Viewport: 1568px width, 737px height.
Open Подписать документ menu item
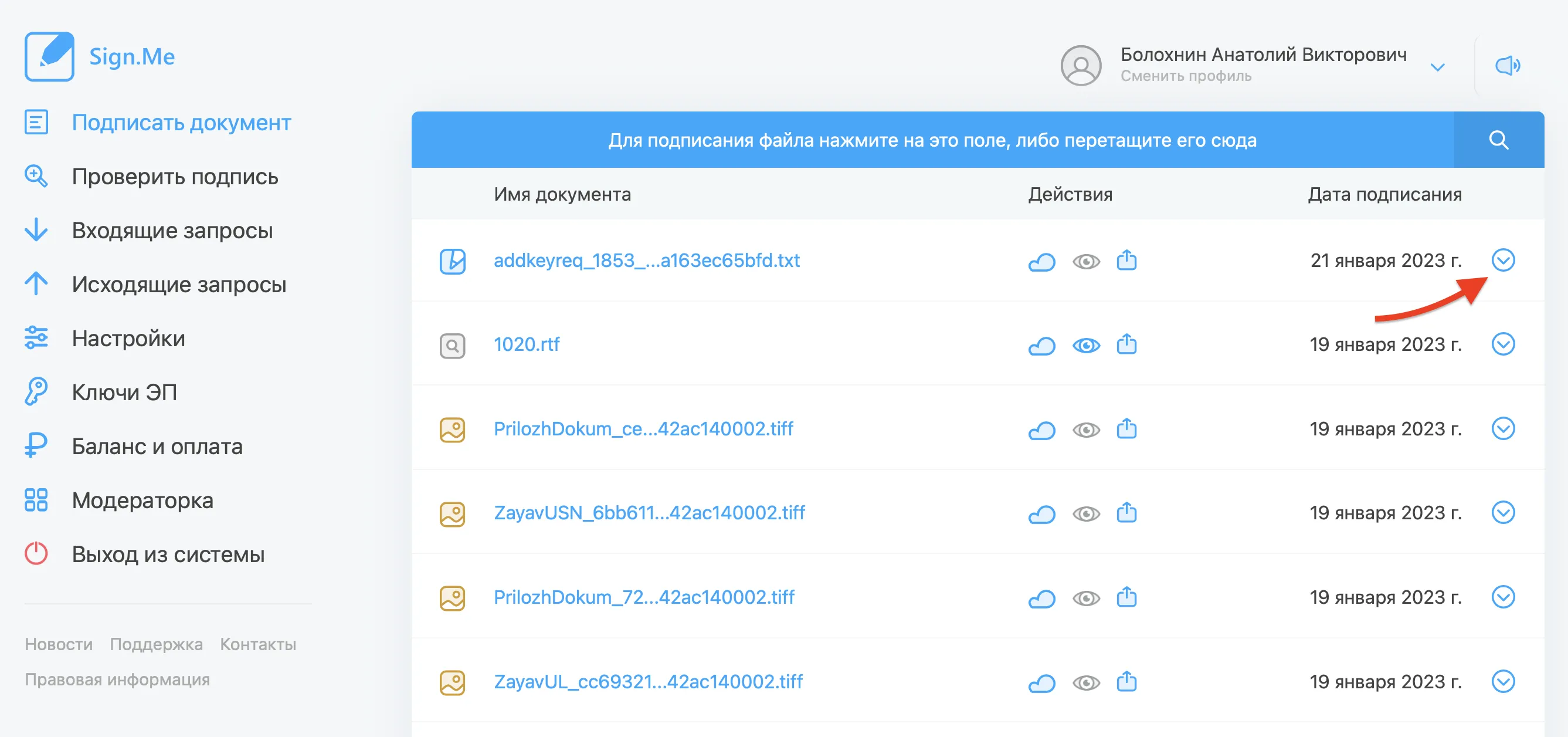[x=157, y=123]
